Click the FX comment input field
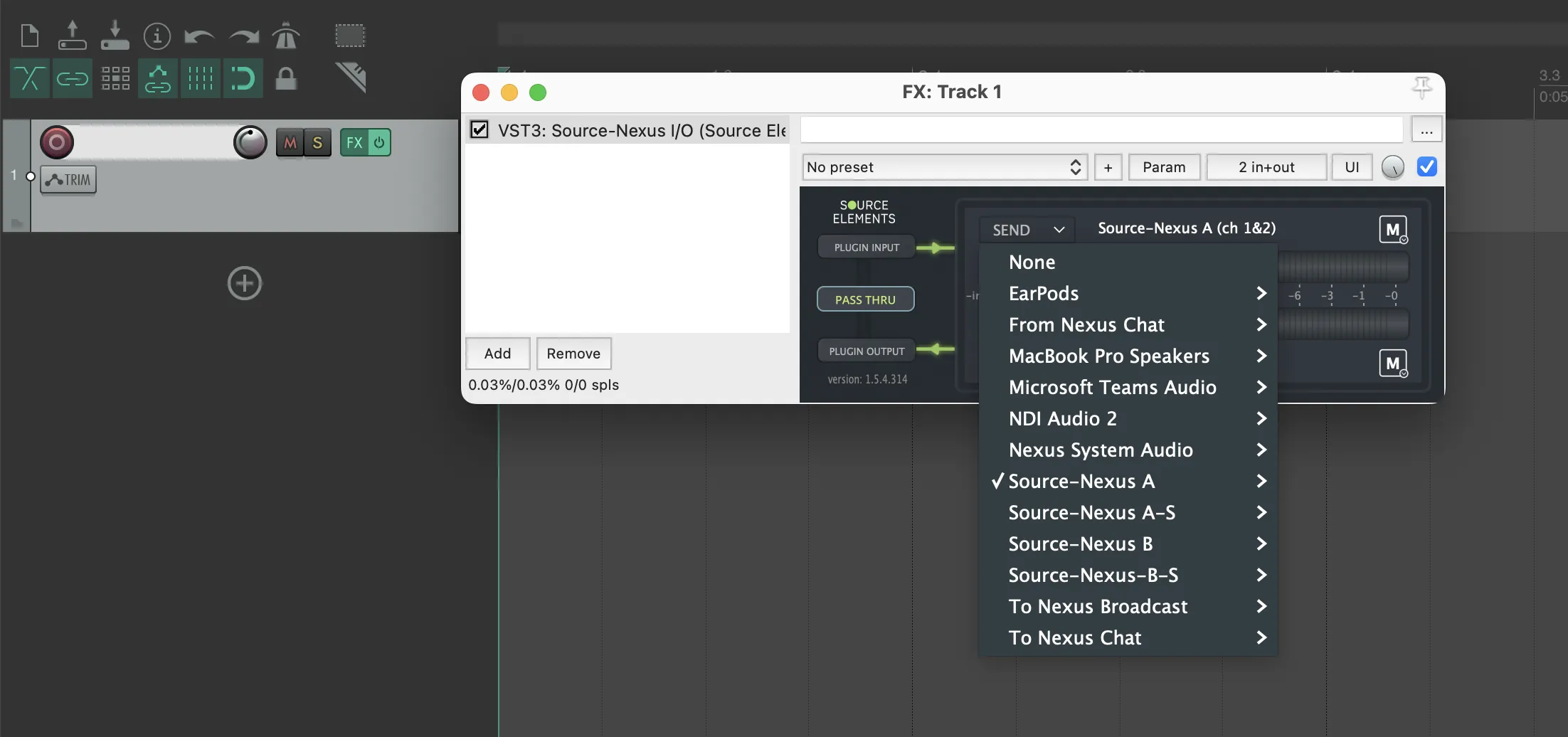The width and height of the screenshot is (1568, 737). click(x=1101, y=129)
